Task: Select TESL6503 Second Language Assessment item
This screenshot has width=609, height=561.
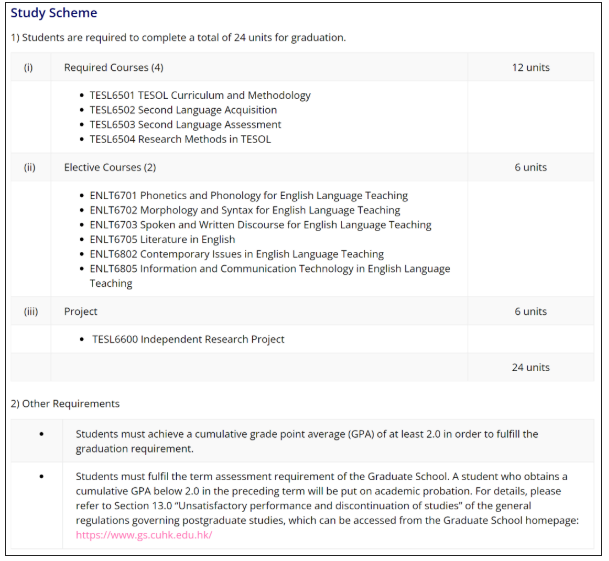Action: [x=185, y=125]
